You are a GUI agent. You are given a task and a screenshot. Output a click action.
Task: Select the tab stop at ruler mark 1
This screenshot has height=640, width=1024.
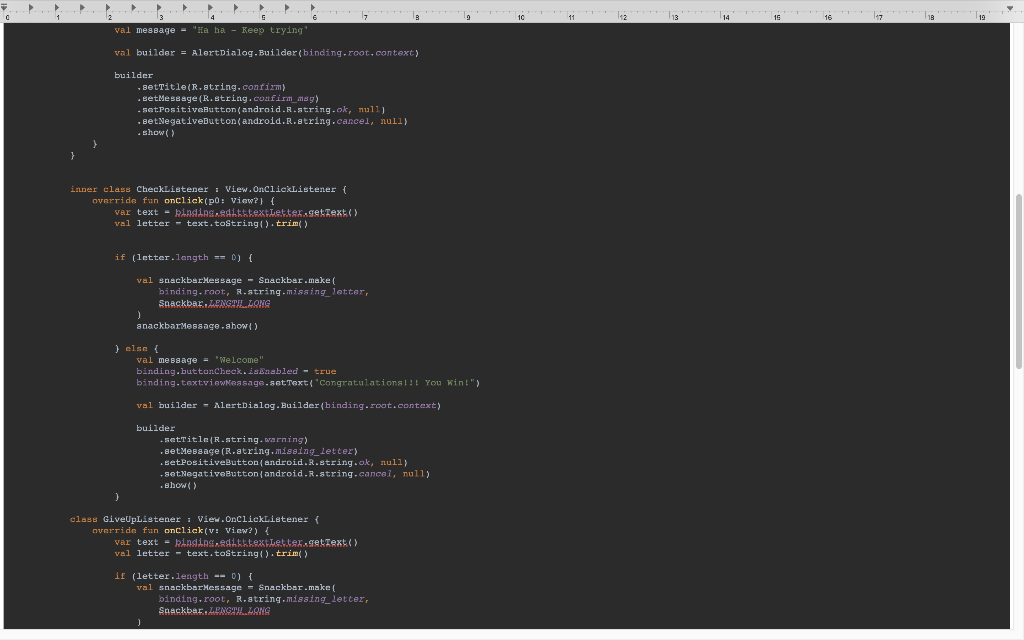click(57, 8)
